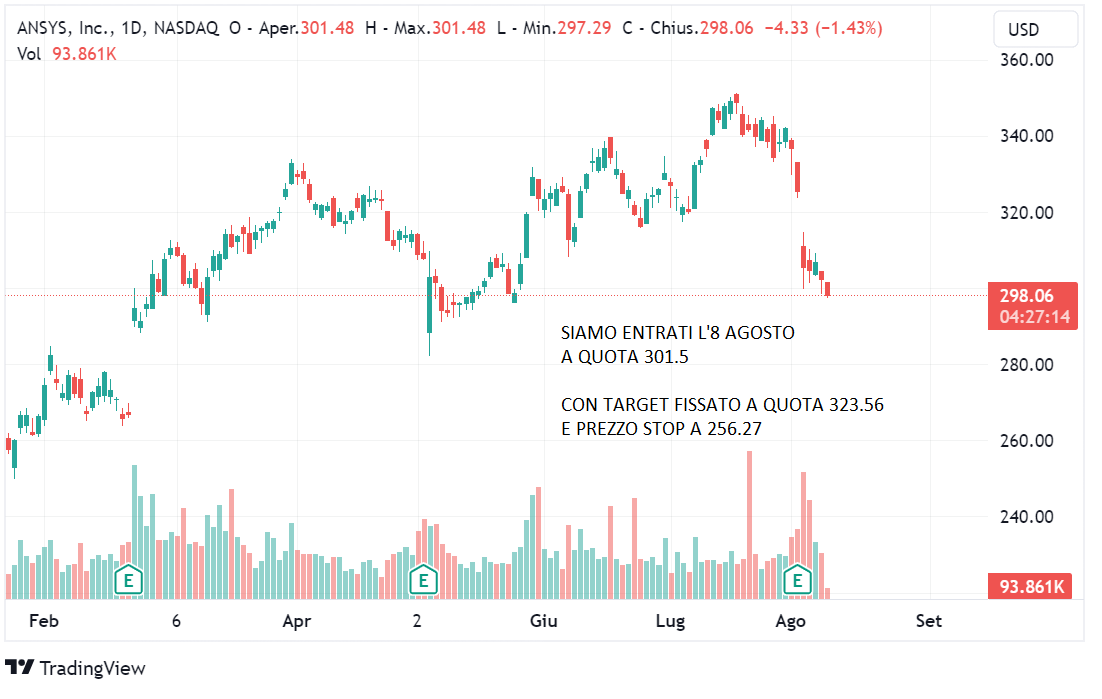Screen dimensions: 1102x699
Task: Click the 93.861K volume axis label
Action: 1033,587
